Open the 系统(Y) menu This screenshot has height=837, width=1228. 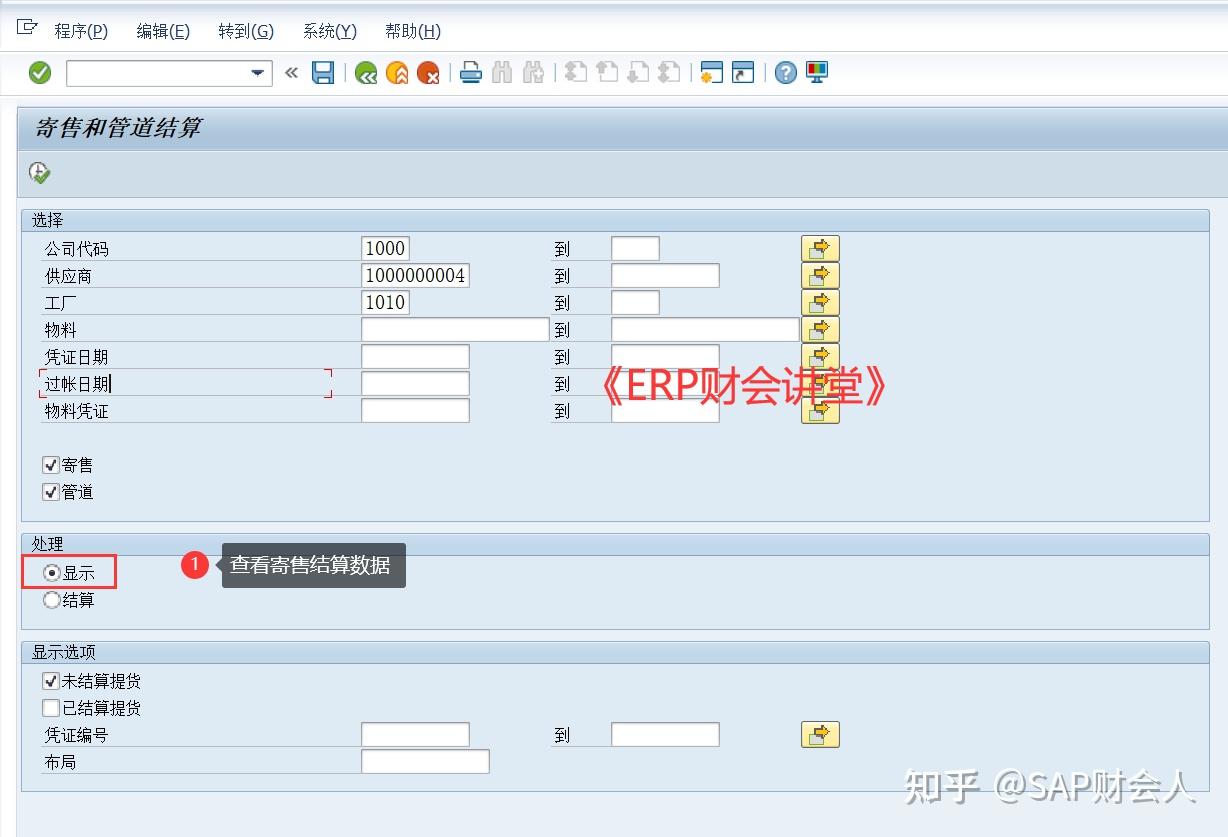coord(328,31)
